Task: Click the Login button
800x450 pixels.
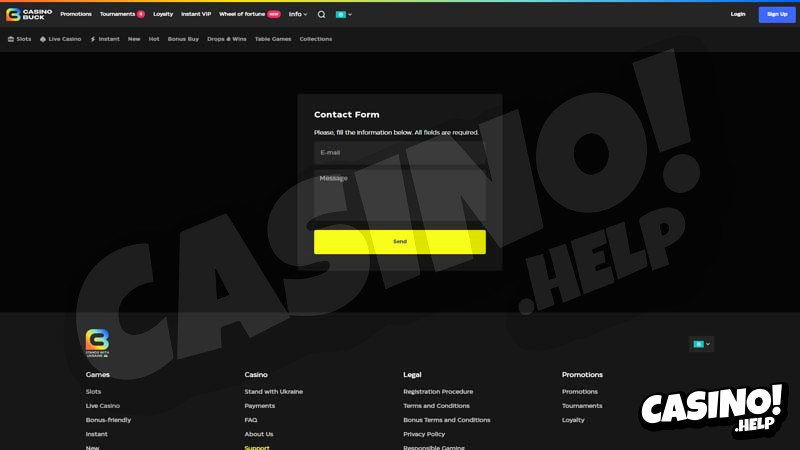Action: 738,14
